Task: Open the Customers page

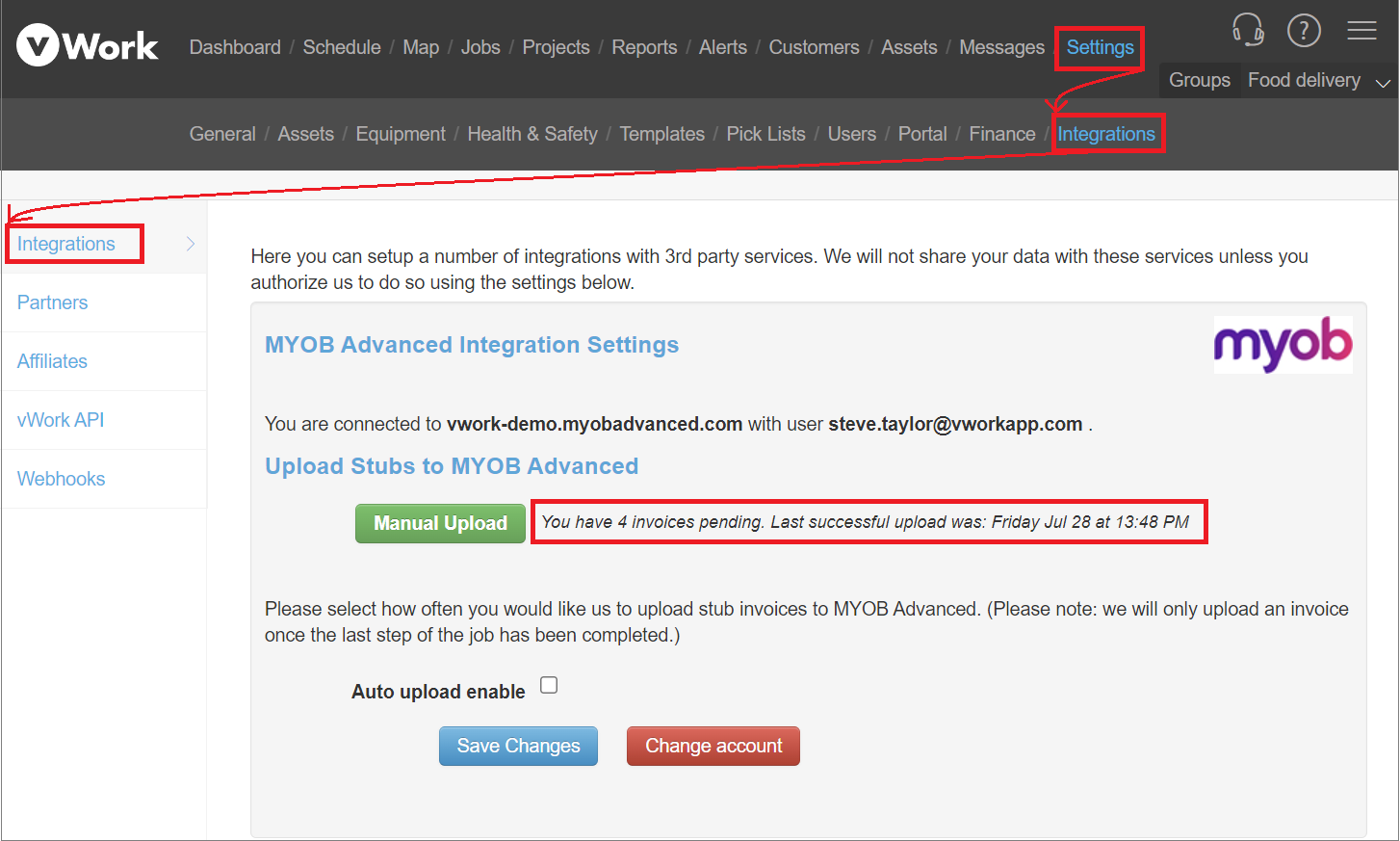Action: pos(814,47)
